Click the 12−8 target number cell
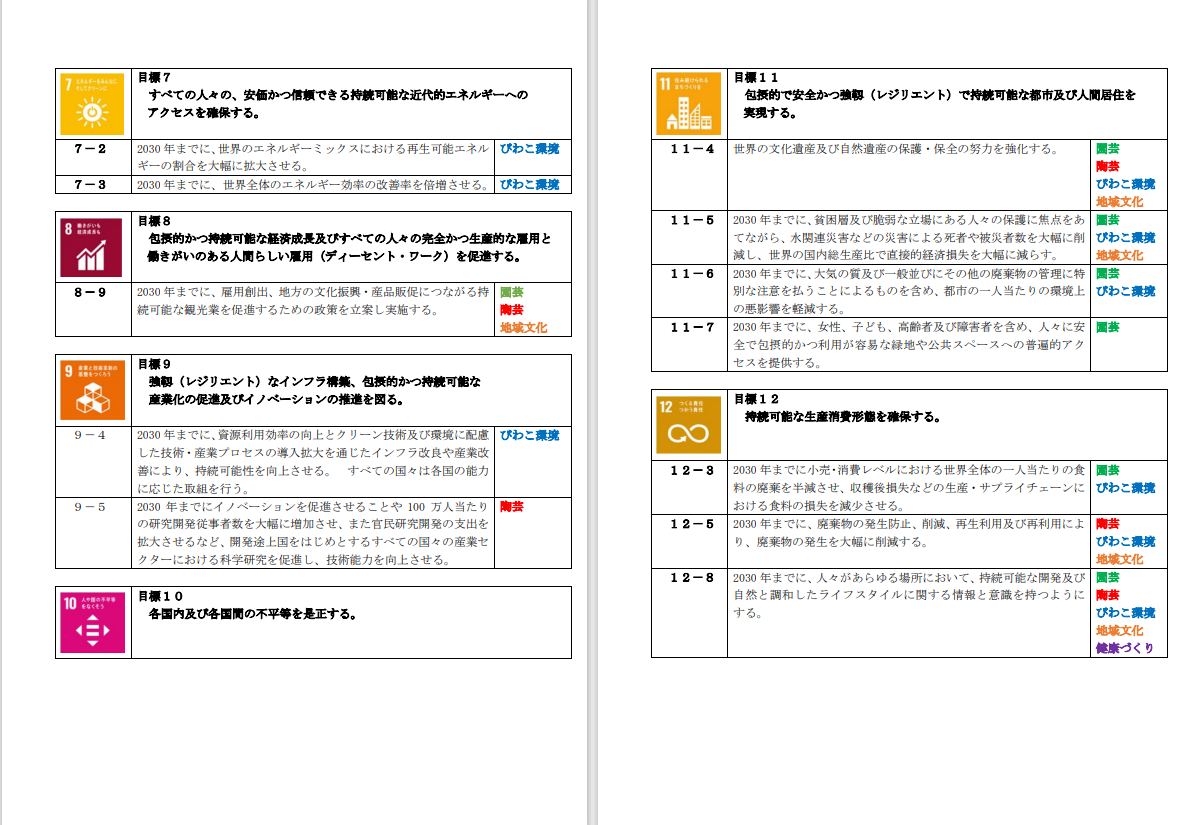This screenshot has width=1180, height=825. point(692,578)
